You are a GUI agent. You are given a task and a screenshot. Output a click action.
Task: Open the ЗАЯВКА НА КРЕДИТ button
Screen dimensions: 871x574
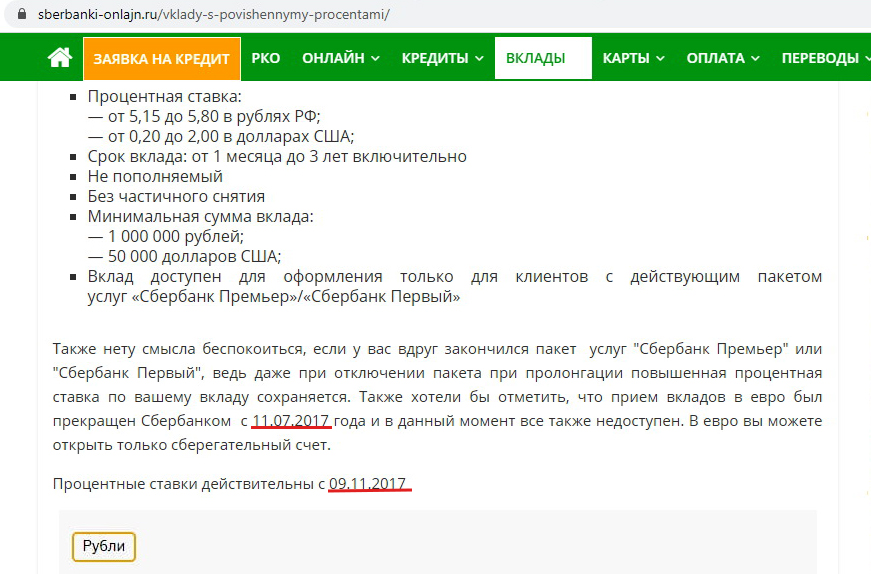coord(162,58)
